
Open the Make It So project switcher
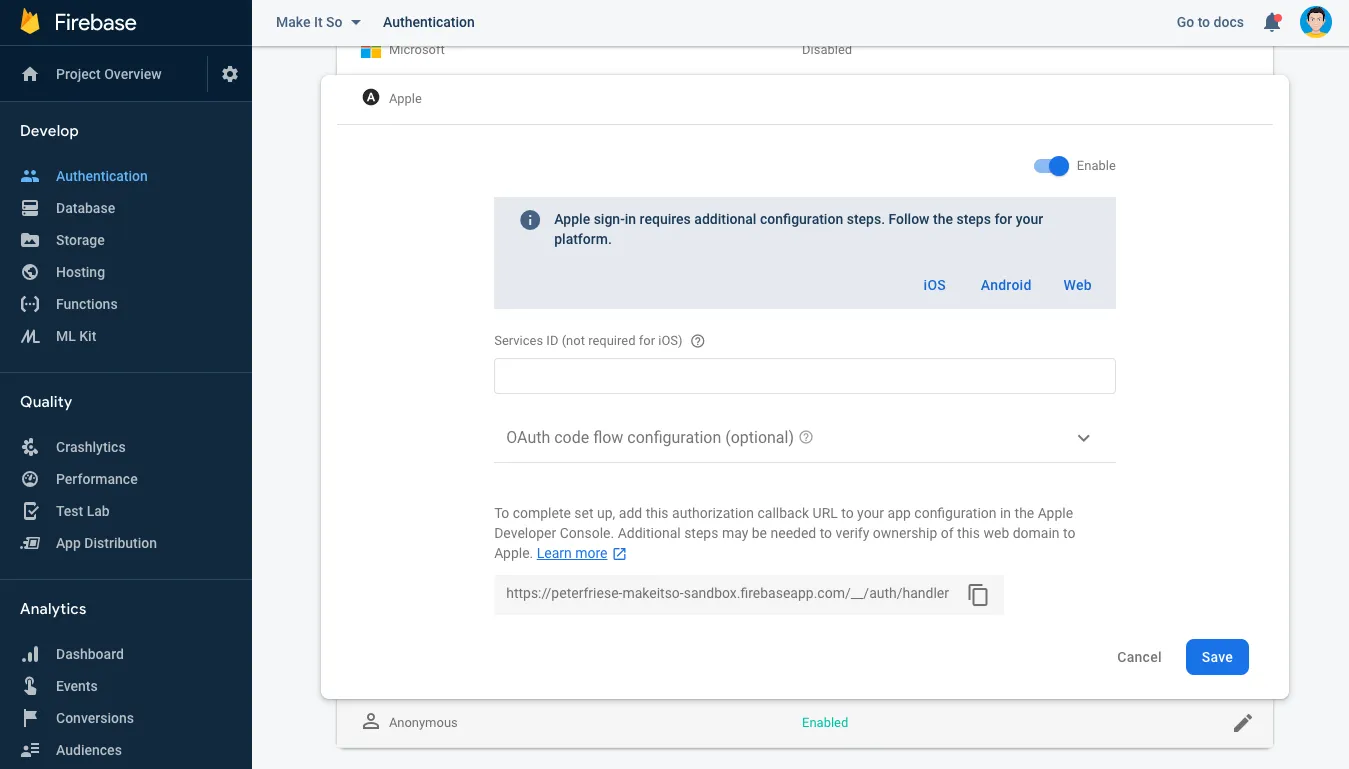pos(316,21)
